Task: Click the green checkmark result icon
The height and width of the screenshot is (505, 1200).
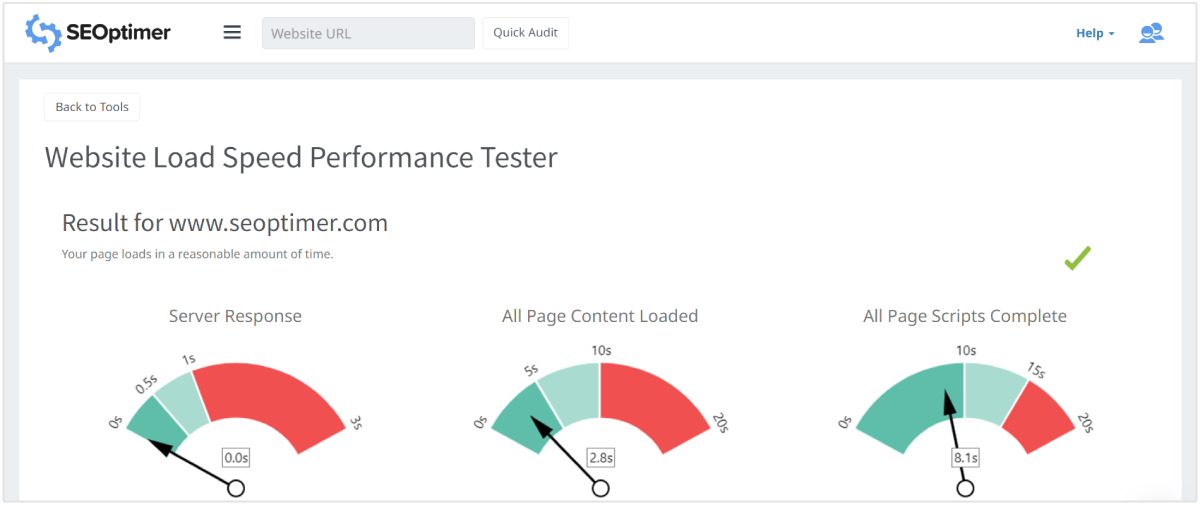Action: click(1077, 258)
